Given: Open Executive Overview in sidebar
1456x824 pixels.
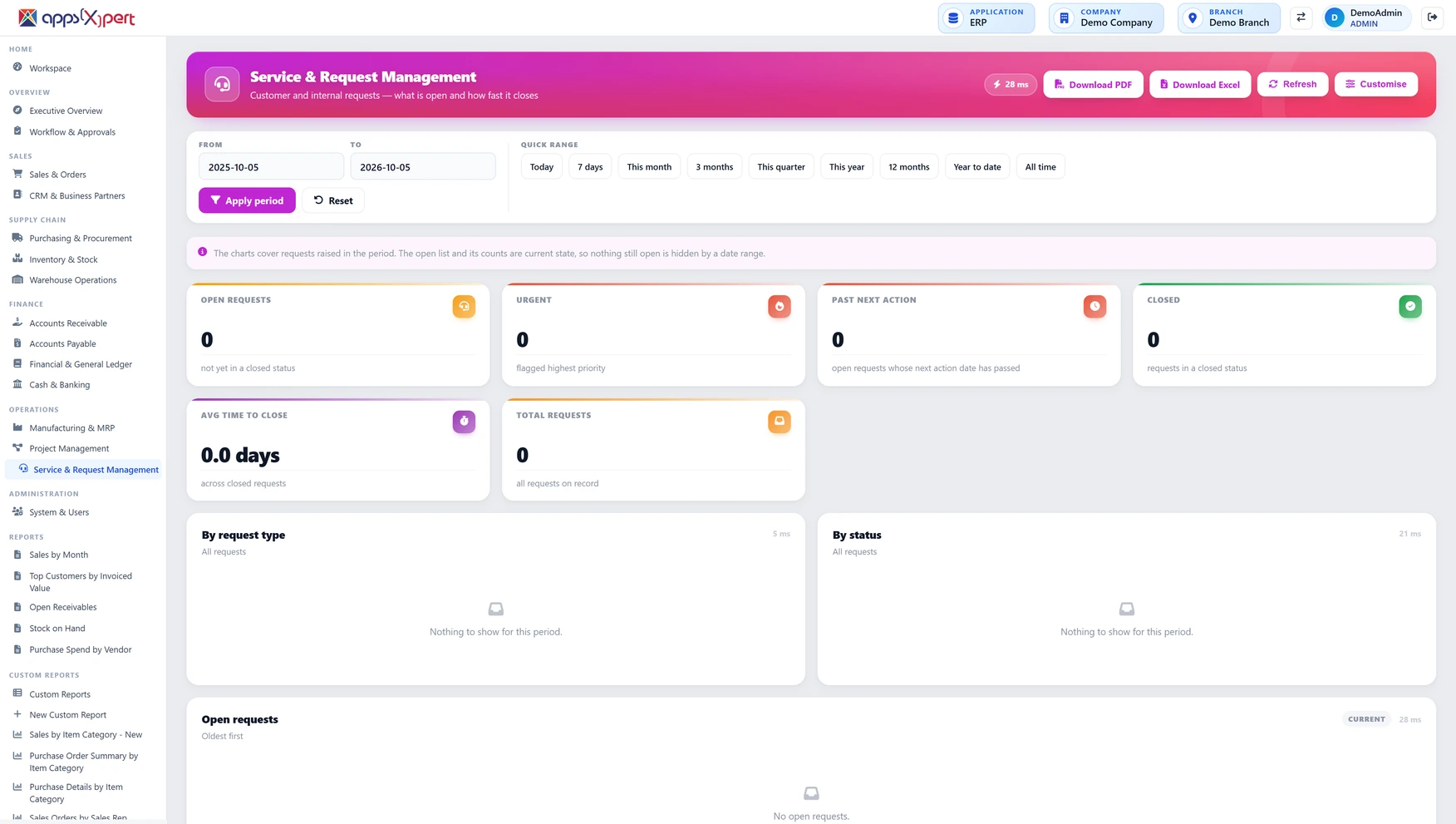Looking at the screenshot, I should coord(66,111).
